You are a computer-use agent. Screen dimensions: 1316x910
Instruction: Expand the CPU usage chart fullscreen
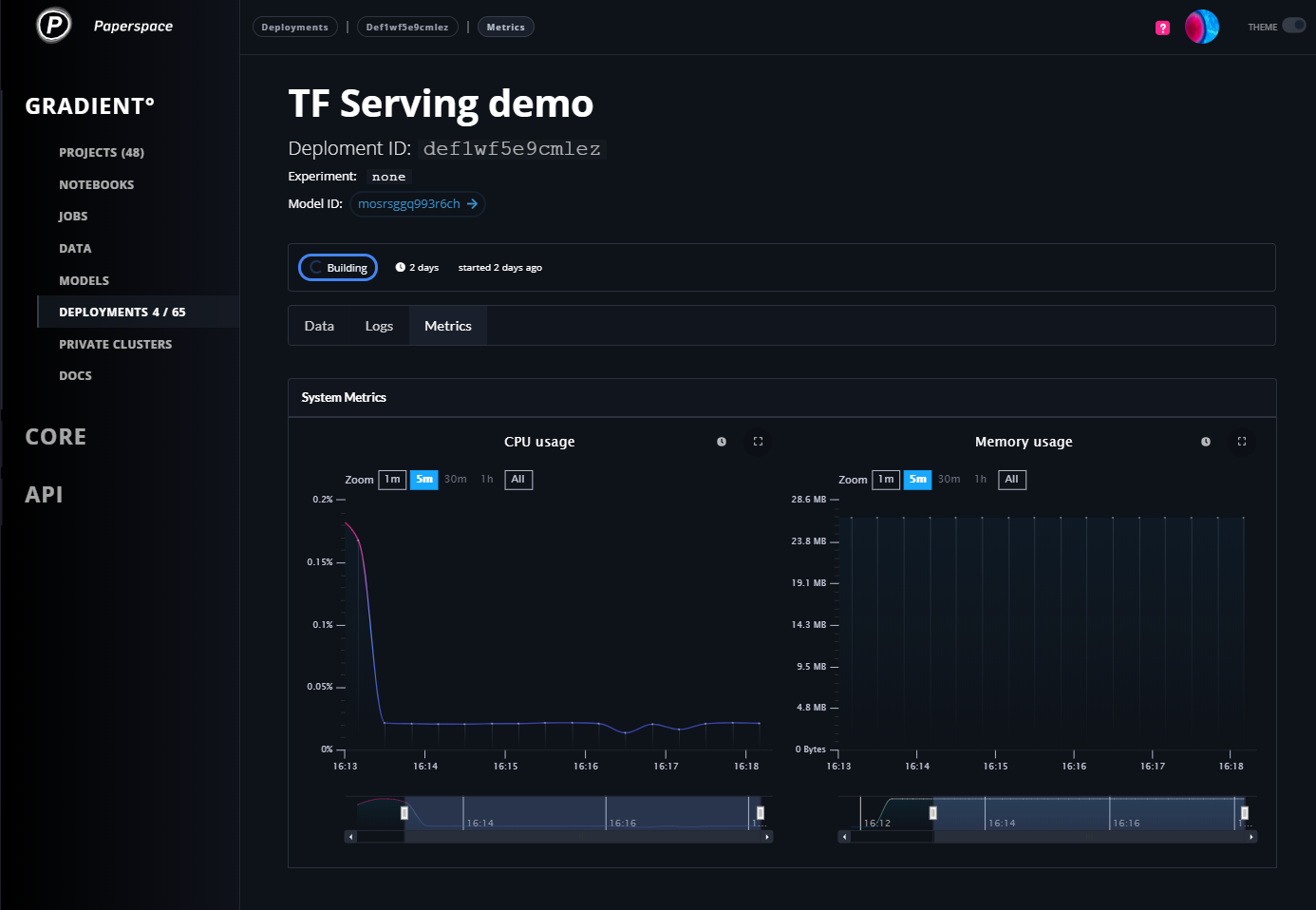758,442
